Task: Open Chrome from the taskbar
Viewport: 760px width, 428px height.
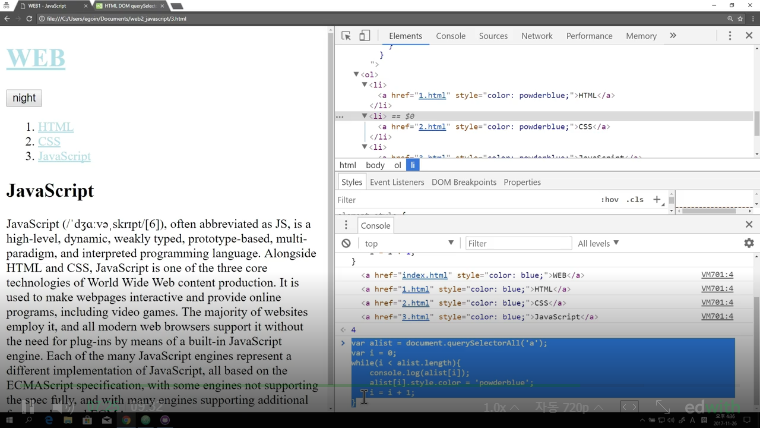Action: [126, 420]
